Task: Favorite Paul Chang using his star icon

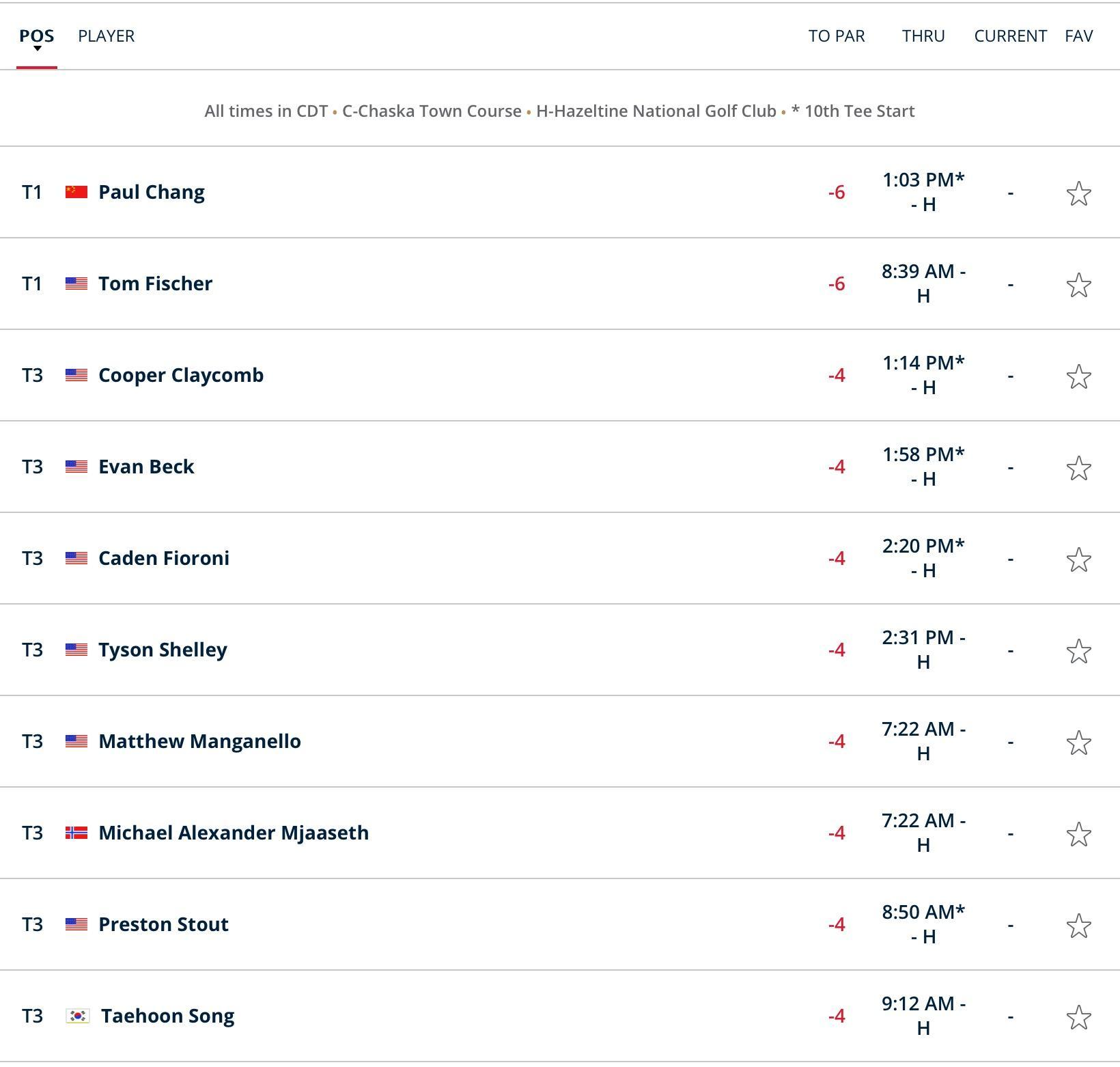Action: click(x=1079, y=194)
